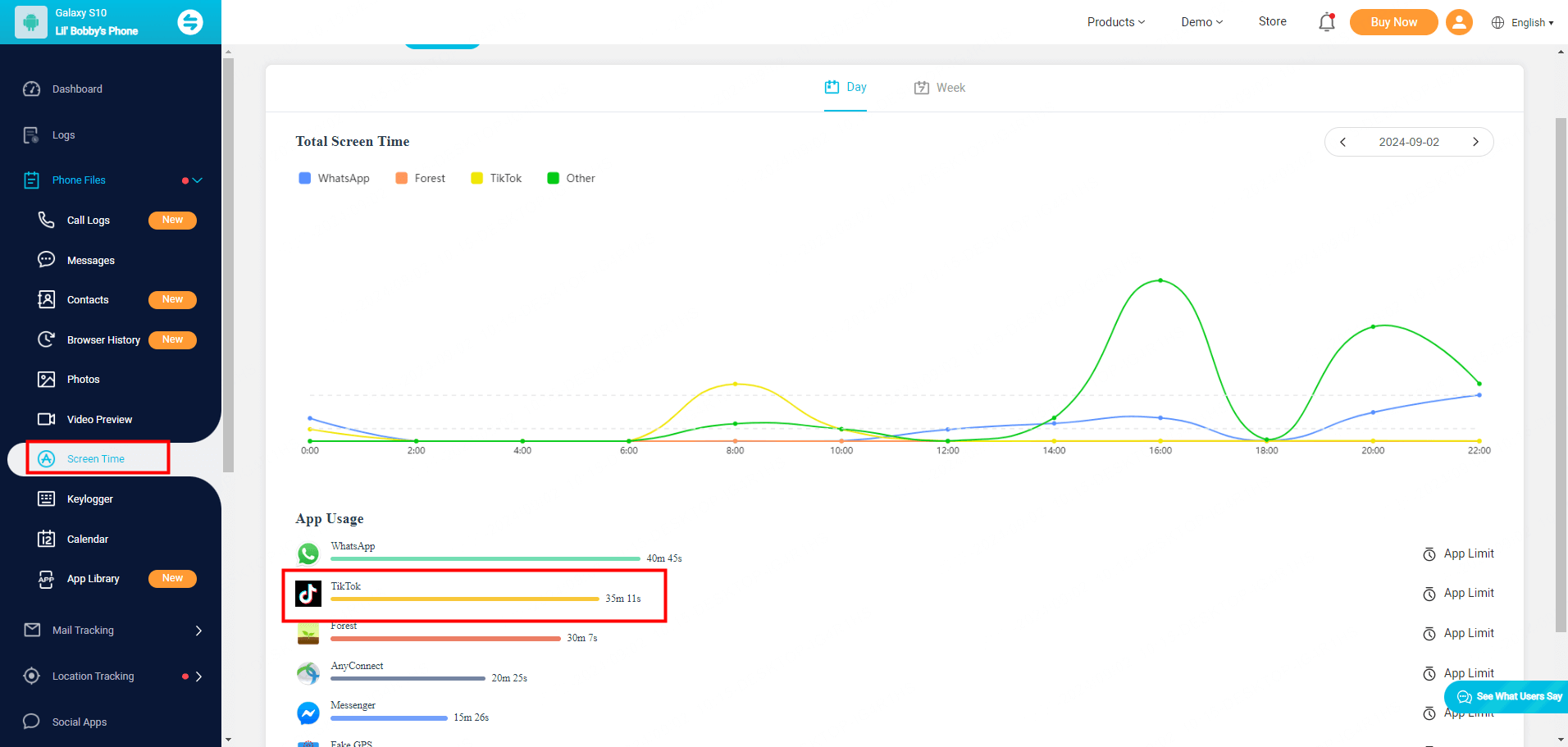
Task: Open the notification bell
Action: coord(1327,22)
